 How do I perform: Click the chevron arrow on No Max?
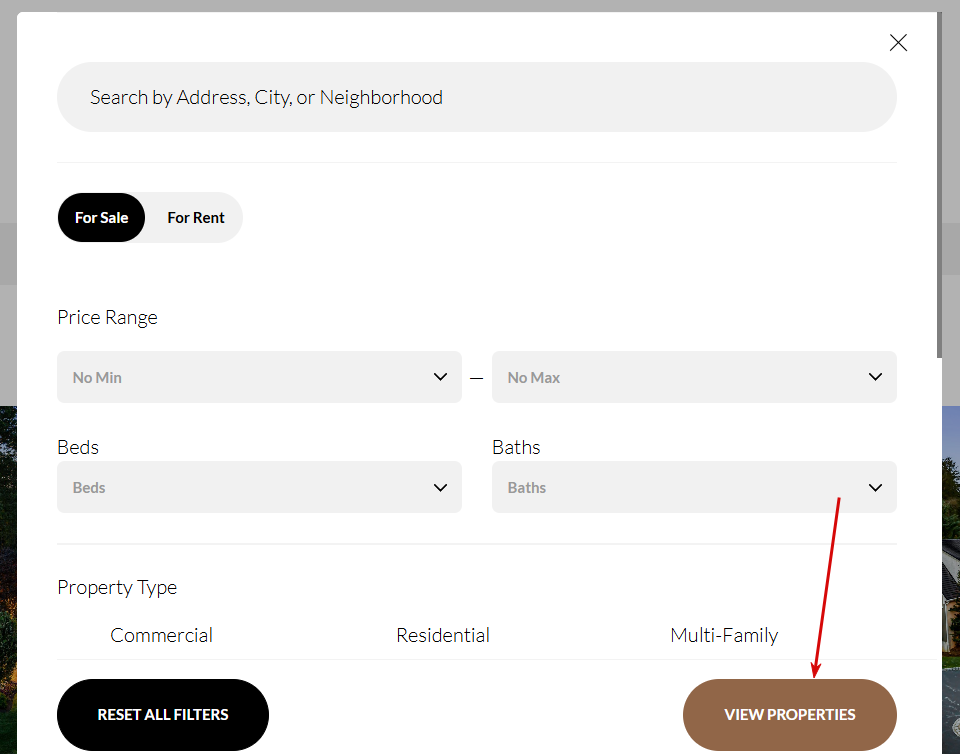[x=875, y=377]
